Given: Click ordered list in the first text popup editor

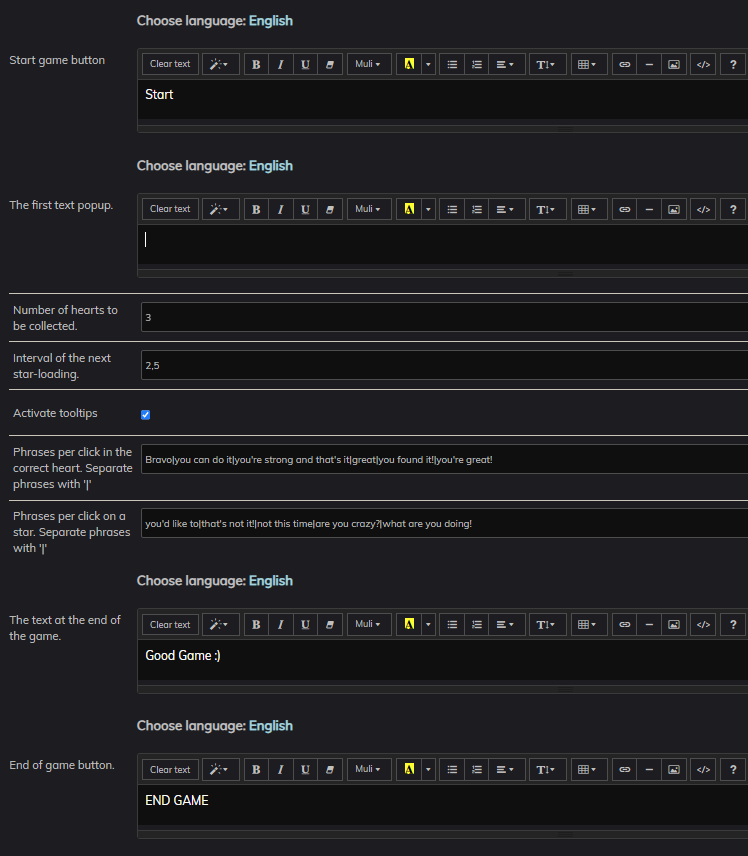Looking at the screenshot, I should pyautogui.click(x=477, y=210).
